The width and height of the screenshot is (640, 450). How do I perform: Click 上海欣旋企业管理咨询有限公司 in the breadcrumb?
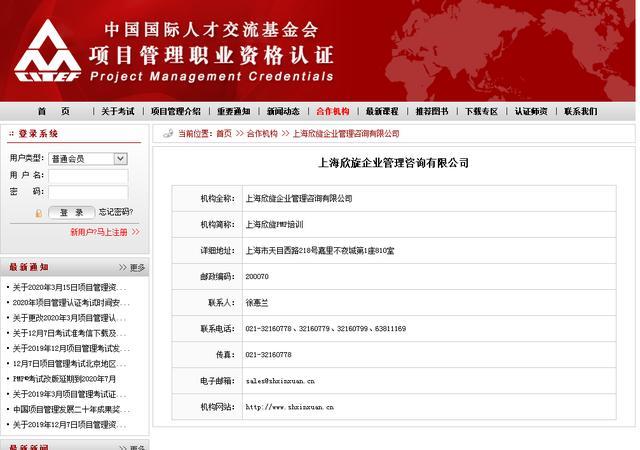(x=346, y=134)
